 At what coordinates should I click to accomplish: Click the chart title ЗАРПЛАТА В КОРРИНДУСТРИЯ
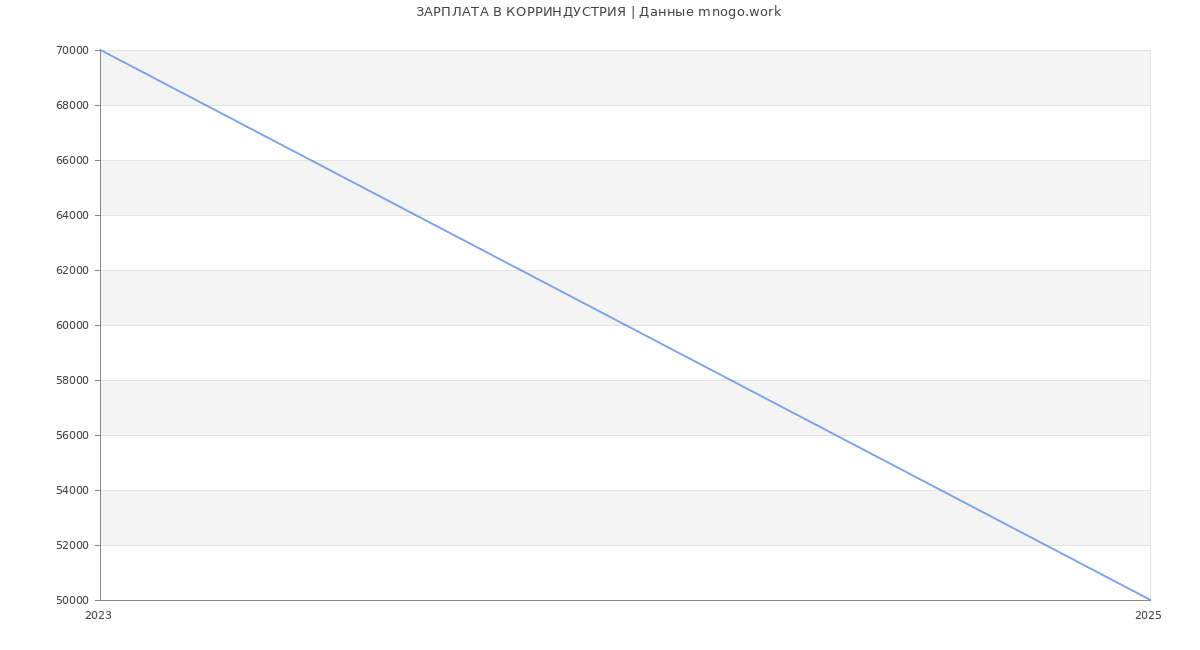pos(598,12)
